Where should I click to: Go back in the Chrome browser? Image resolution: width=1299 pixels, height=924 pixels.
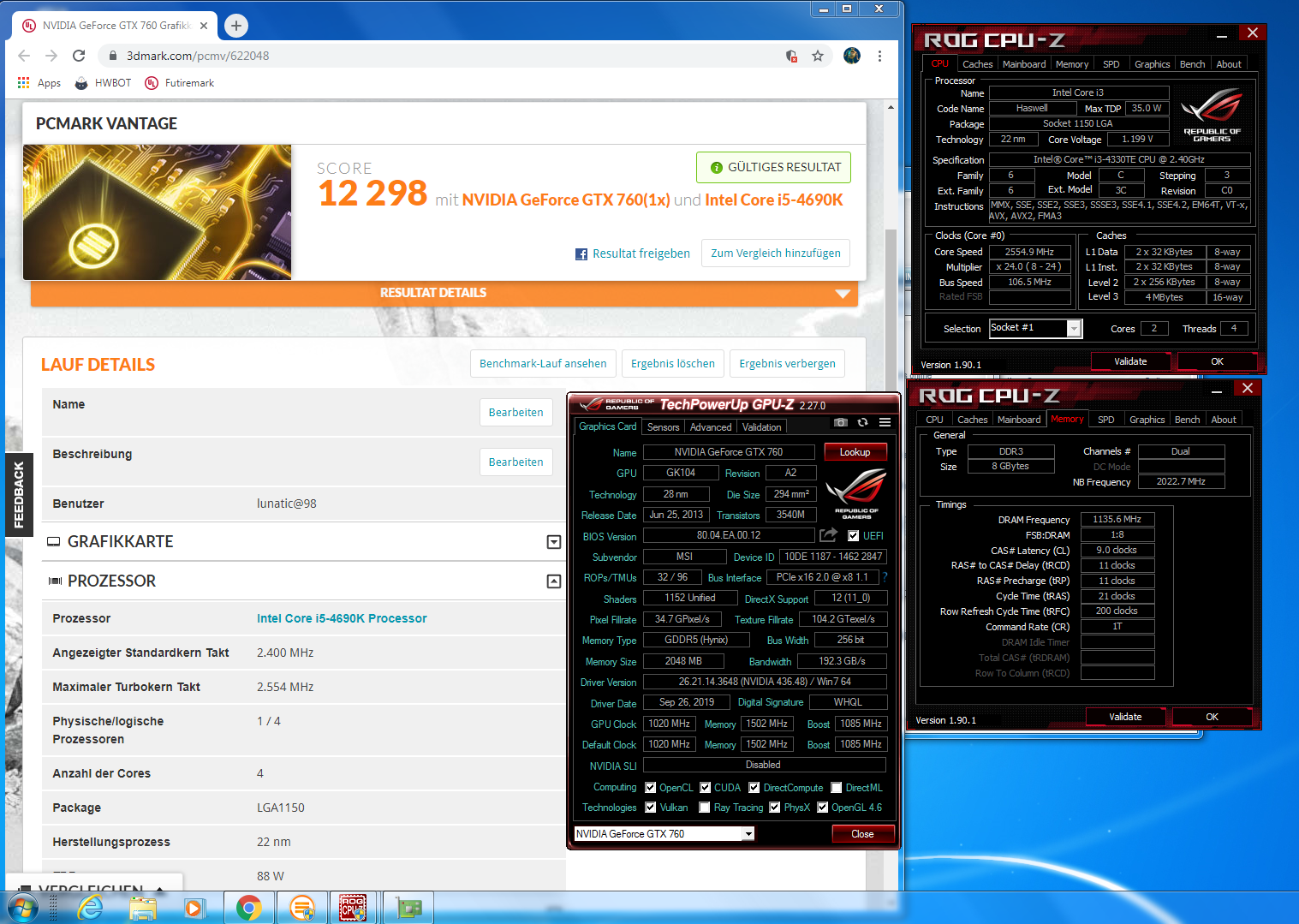(x=24, y=56)
